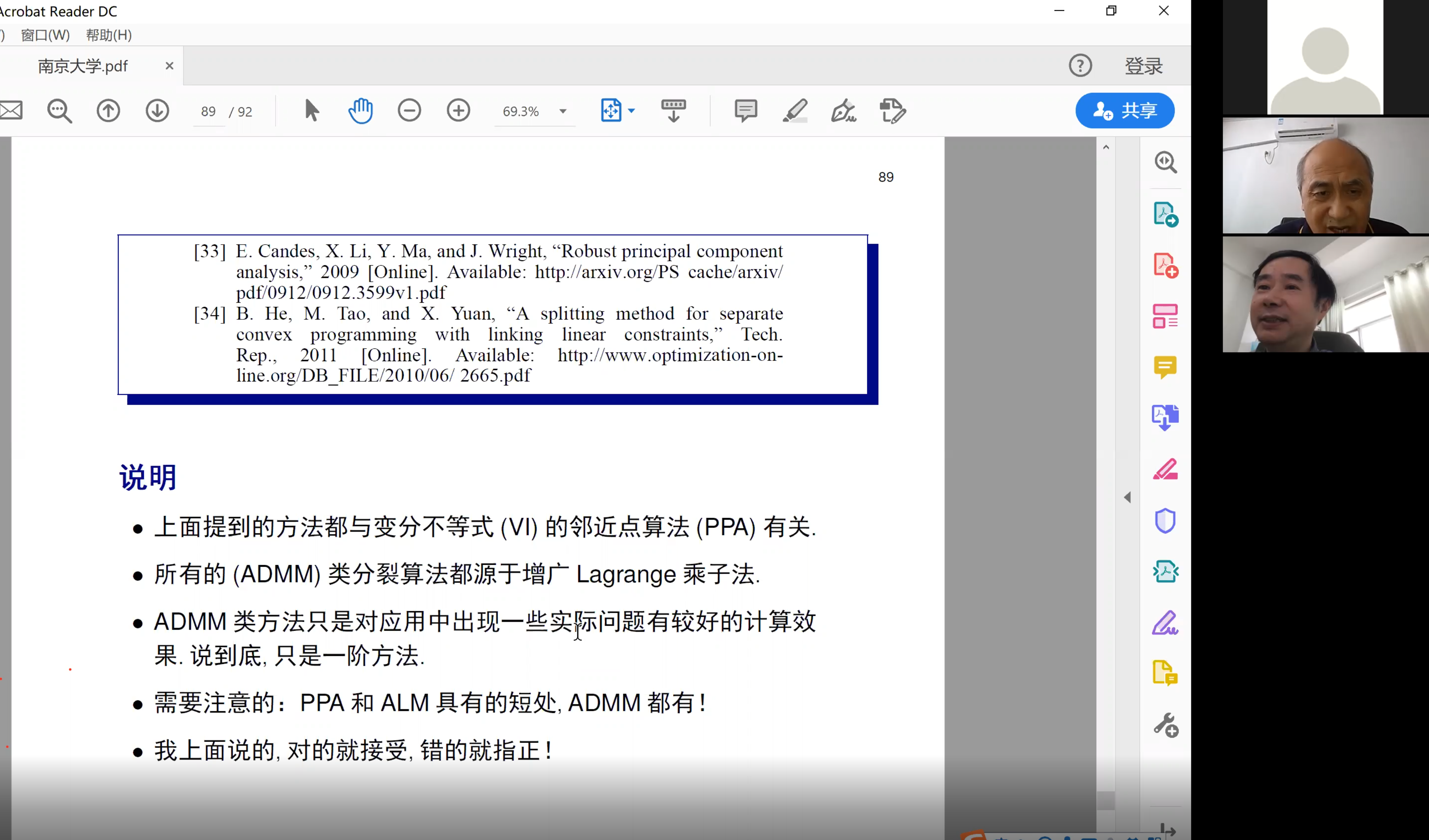Close the 南京大学.pdf tab
1429x840 pixels.
point(169,66)
